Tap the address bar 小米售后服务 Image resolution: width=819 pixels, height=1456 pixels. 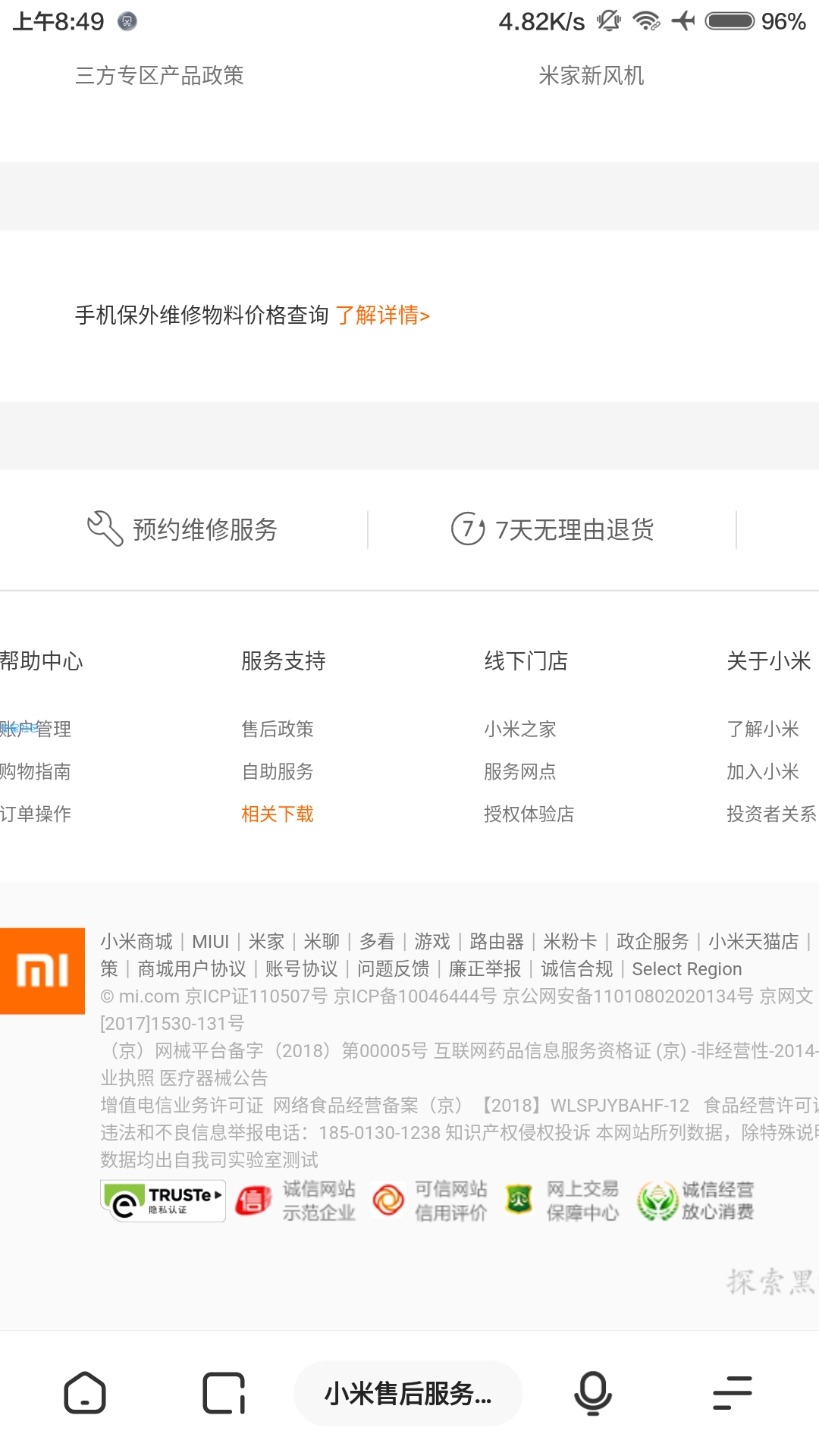tap(408, 1393)
